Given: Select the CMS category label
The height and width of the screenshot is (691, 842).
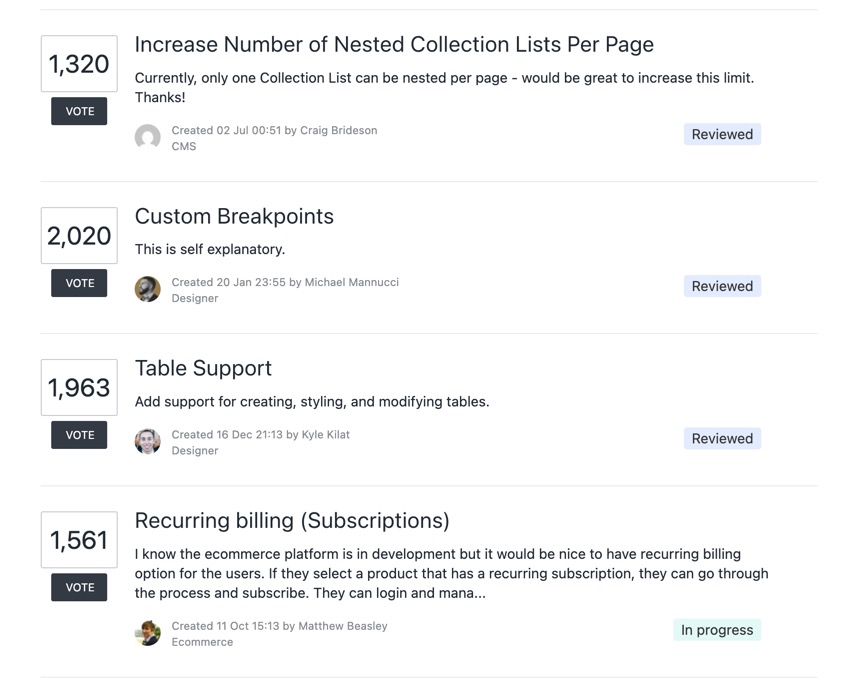Looking at the screenshot, I should coord(184,147).
